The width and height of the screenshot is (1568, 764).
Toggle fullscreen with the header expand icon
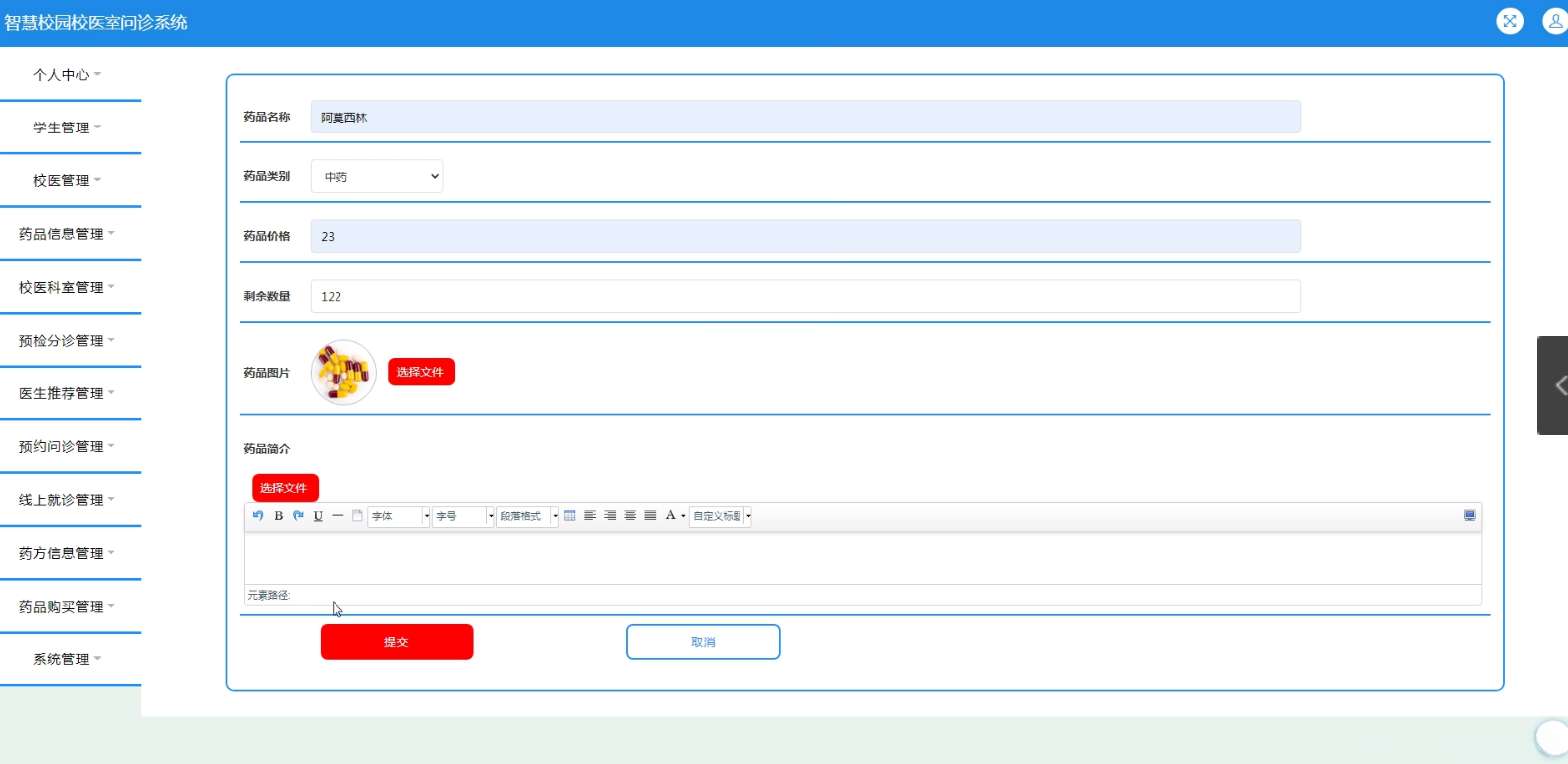(1510, 21)
